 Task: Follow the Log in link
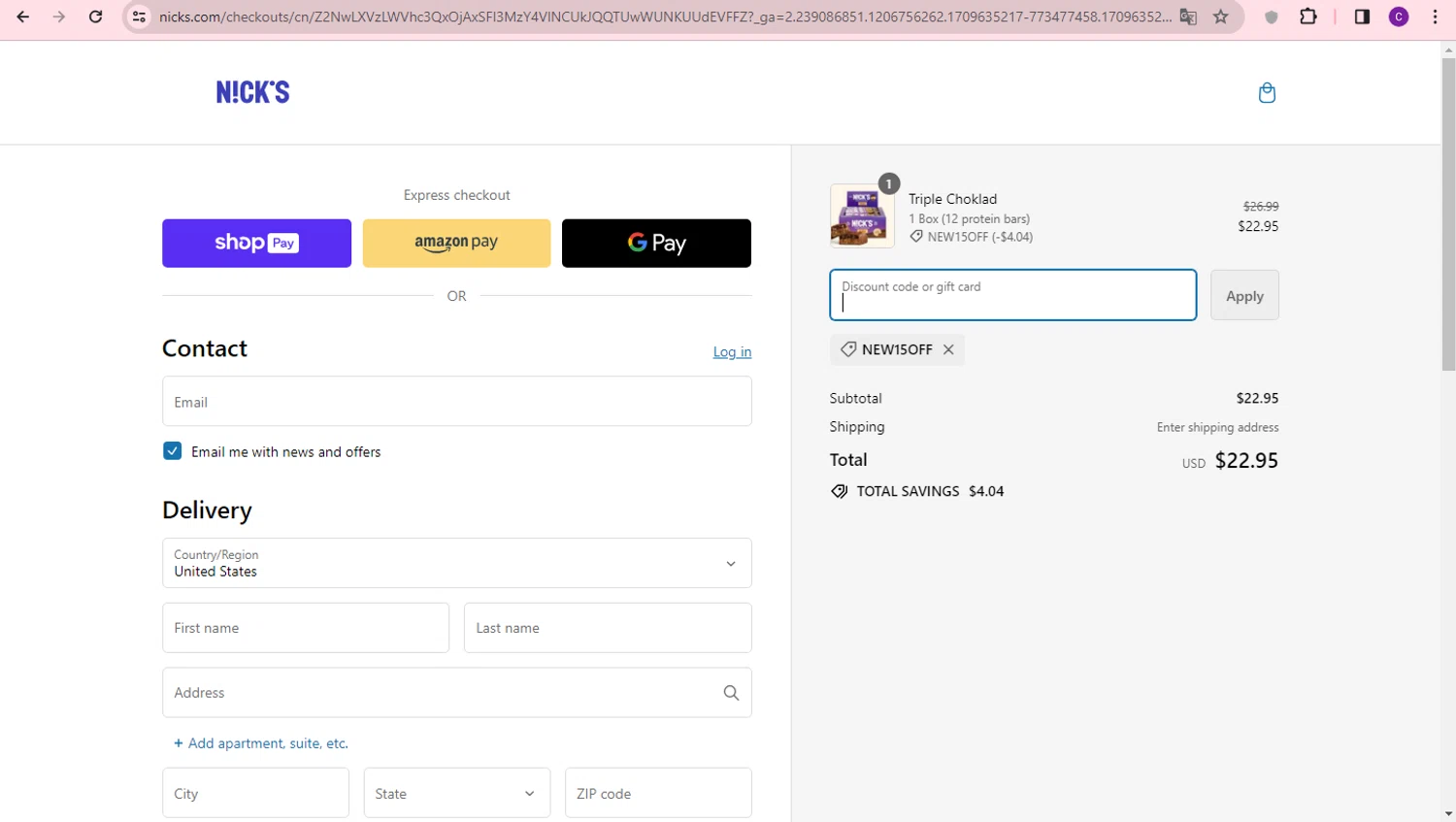click(x=732, y=352)
